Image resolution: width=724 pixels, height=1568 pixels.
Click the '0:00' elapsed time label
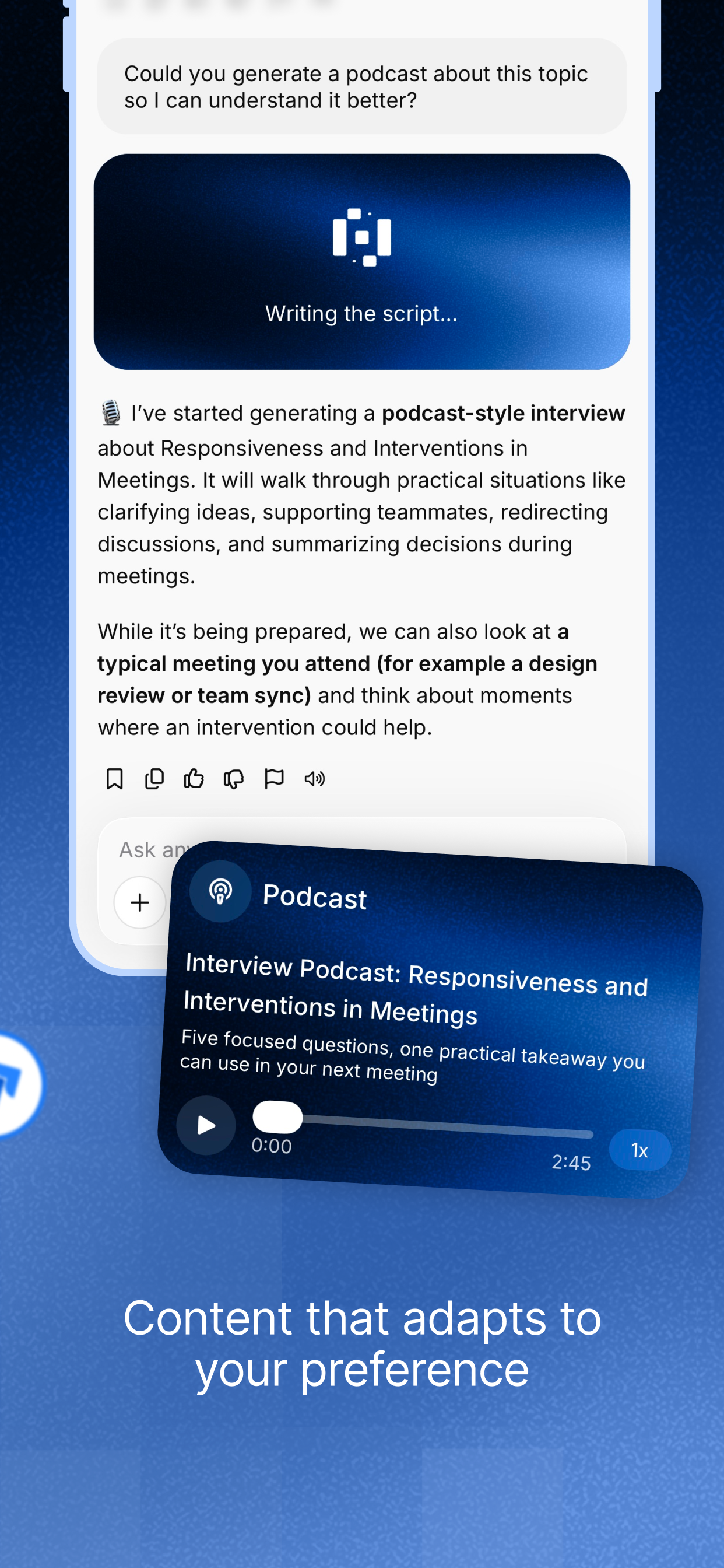(271, 1146)
